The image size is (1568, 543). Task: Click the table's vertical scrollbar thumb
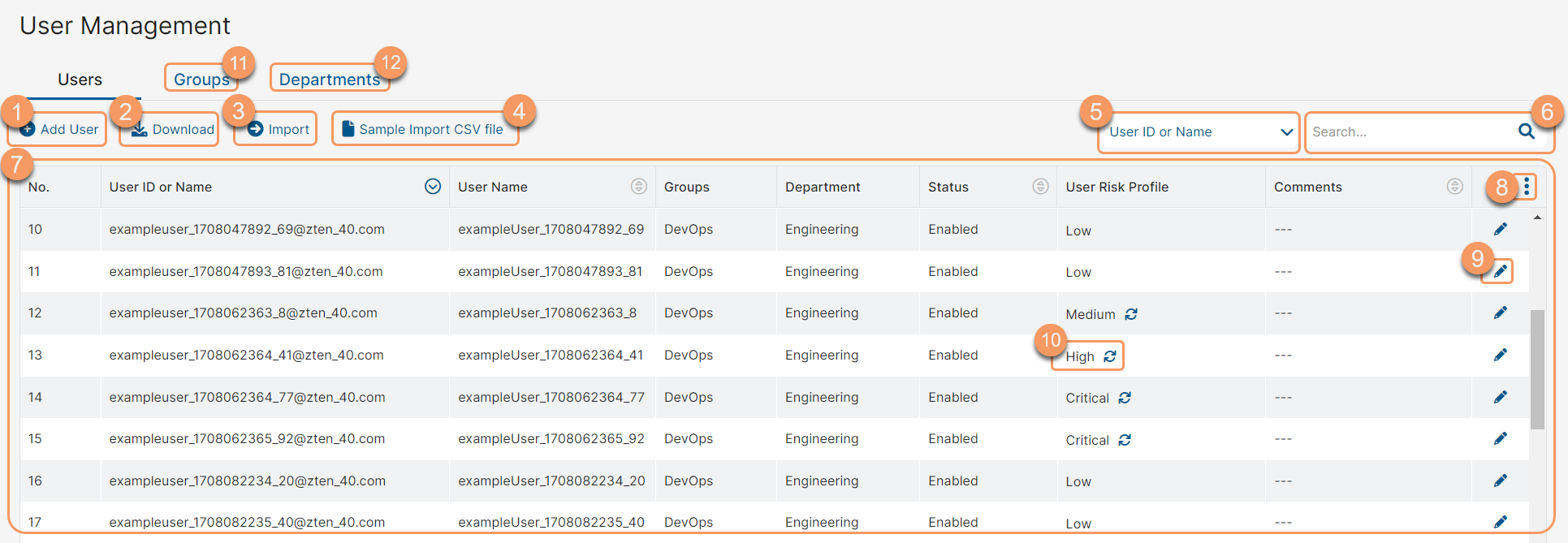[1537, 369]
